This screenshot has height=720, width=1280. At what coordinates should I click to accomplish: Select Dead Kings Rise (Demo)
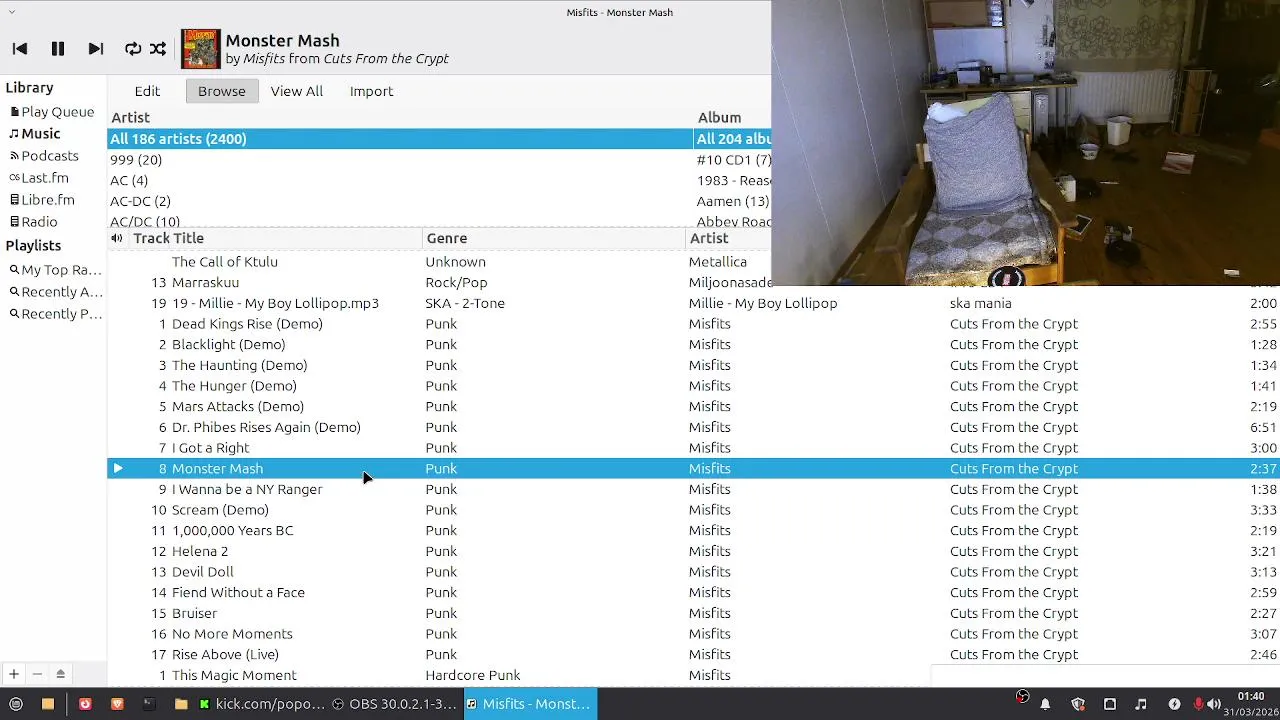[247, 324]
